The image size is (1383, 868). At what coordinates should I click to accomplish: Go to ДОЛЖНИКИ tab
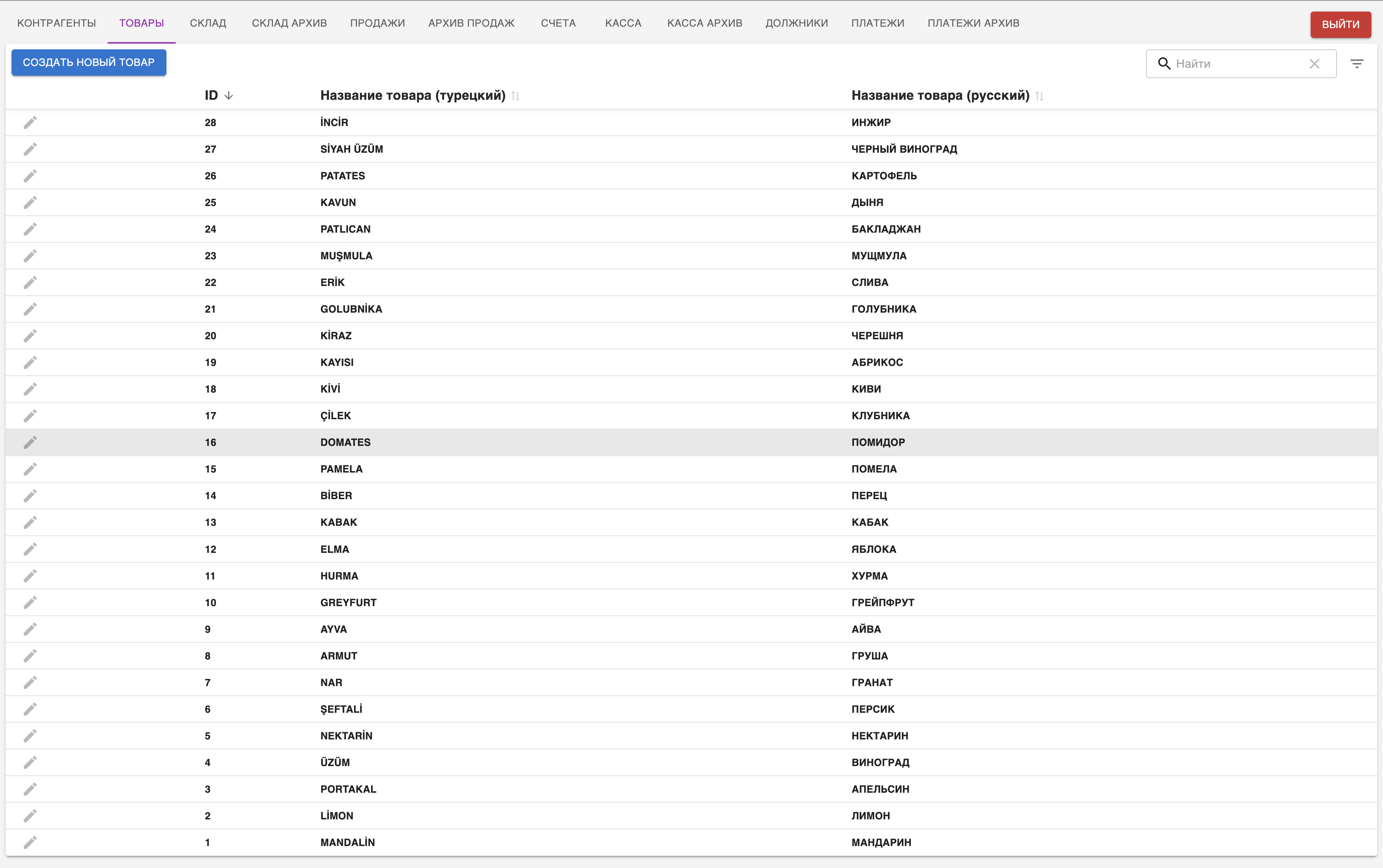pos(796,23)
